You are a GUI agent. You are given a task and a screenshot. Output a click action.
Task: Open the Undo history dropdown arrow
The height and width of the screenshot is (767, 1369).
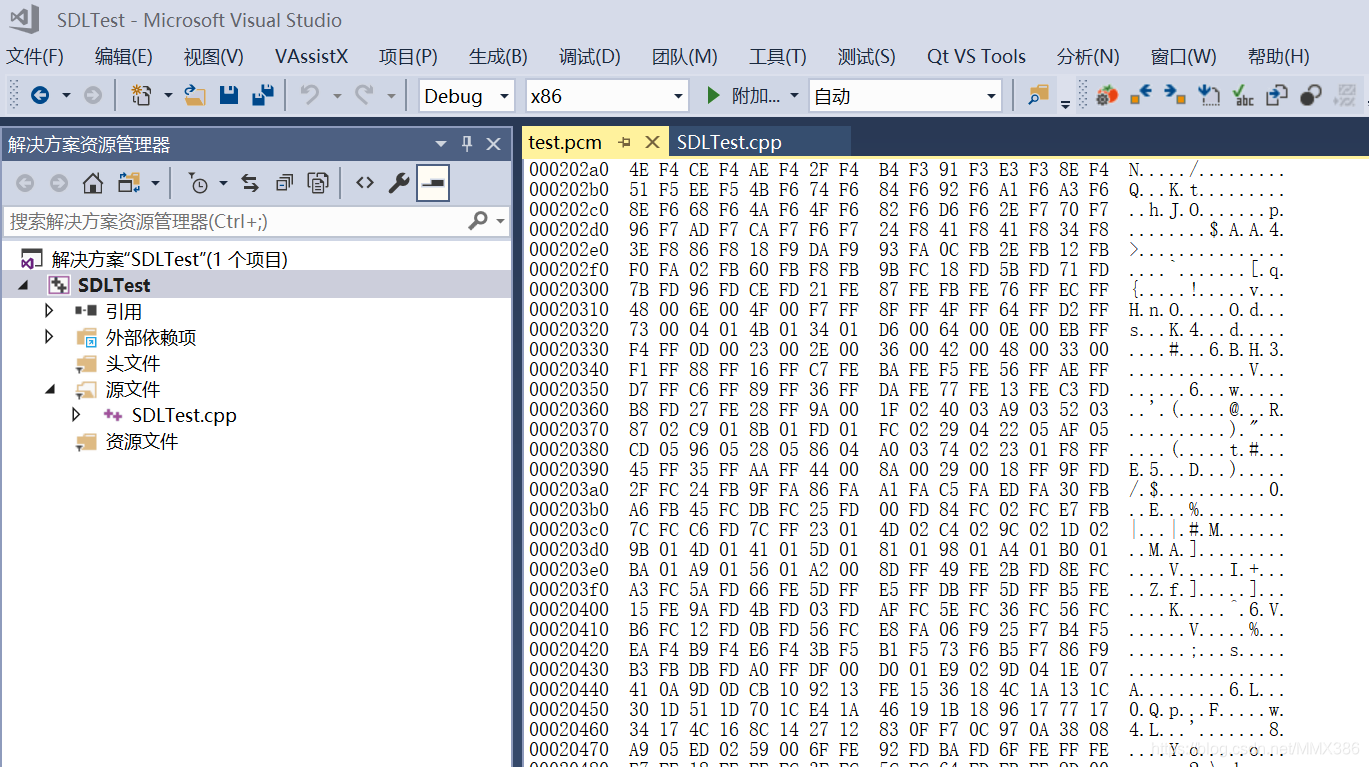[336, 96]
